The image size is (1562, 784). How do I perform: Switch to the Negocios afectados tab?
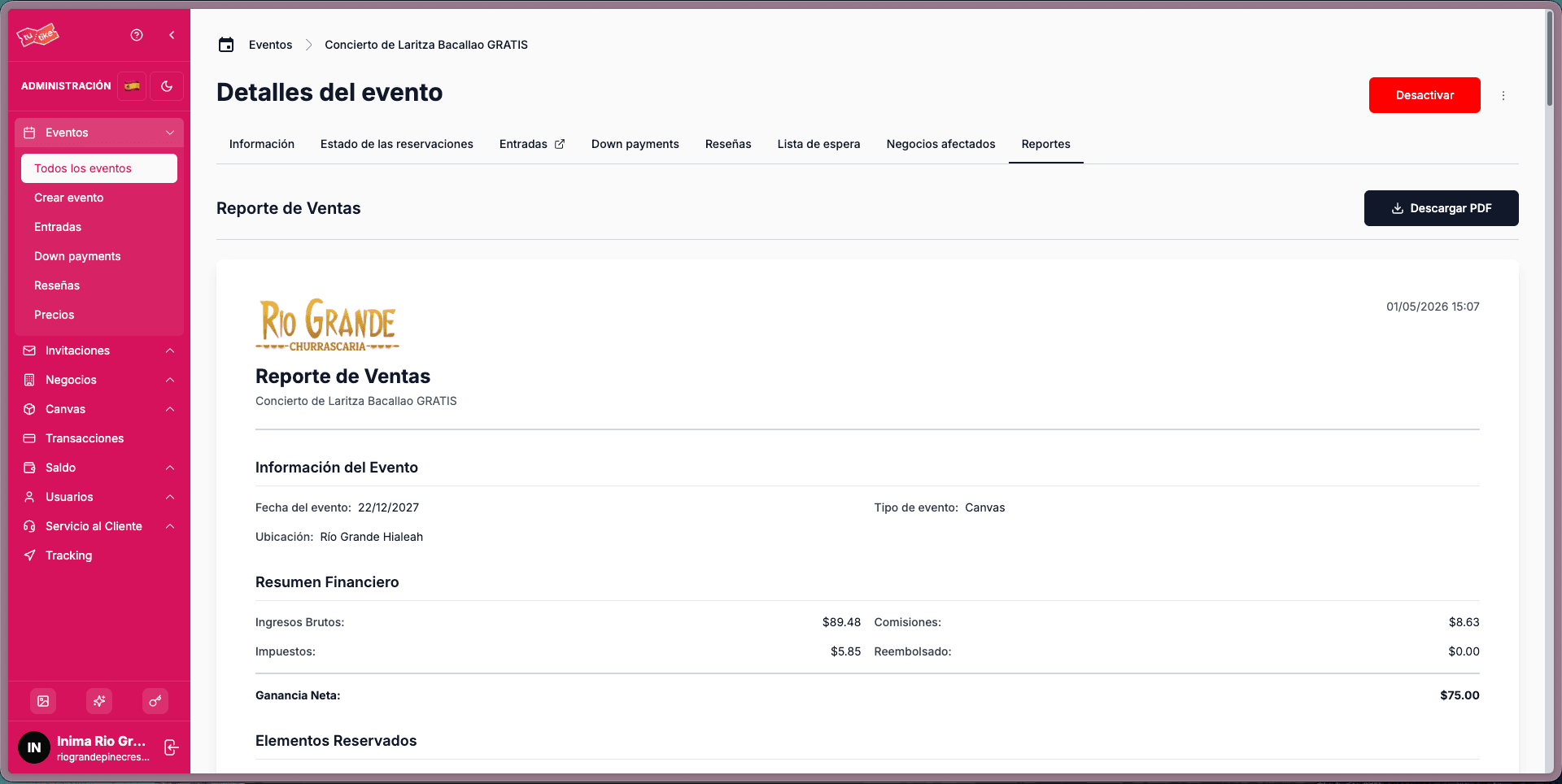[941, 144]
